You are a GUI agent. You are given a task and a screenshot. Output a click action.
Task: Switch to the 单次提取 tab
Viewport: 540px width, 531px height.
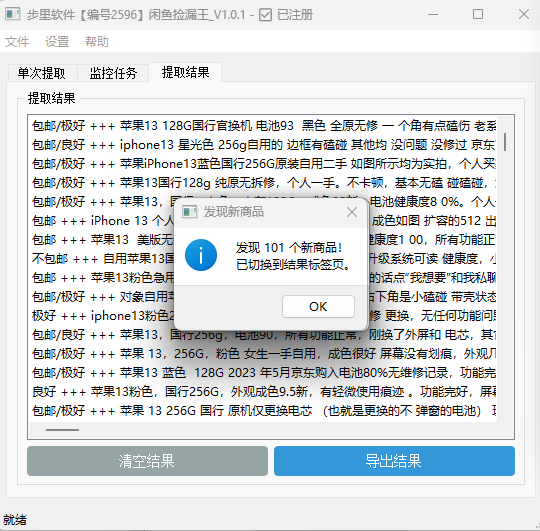[x=42, y=73]
